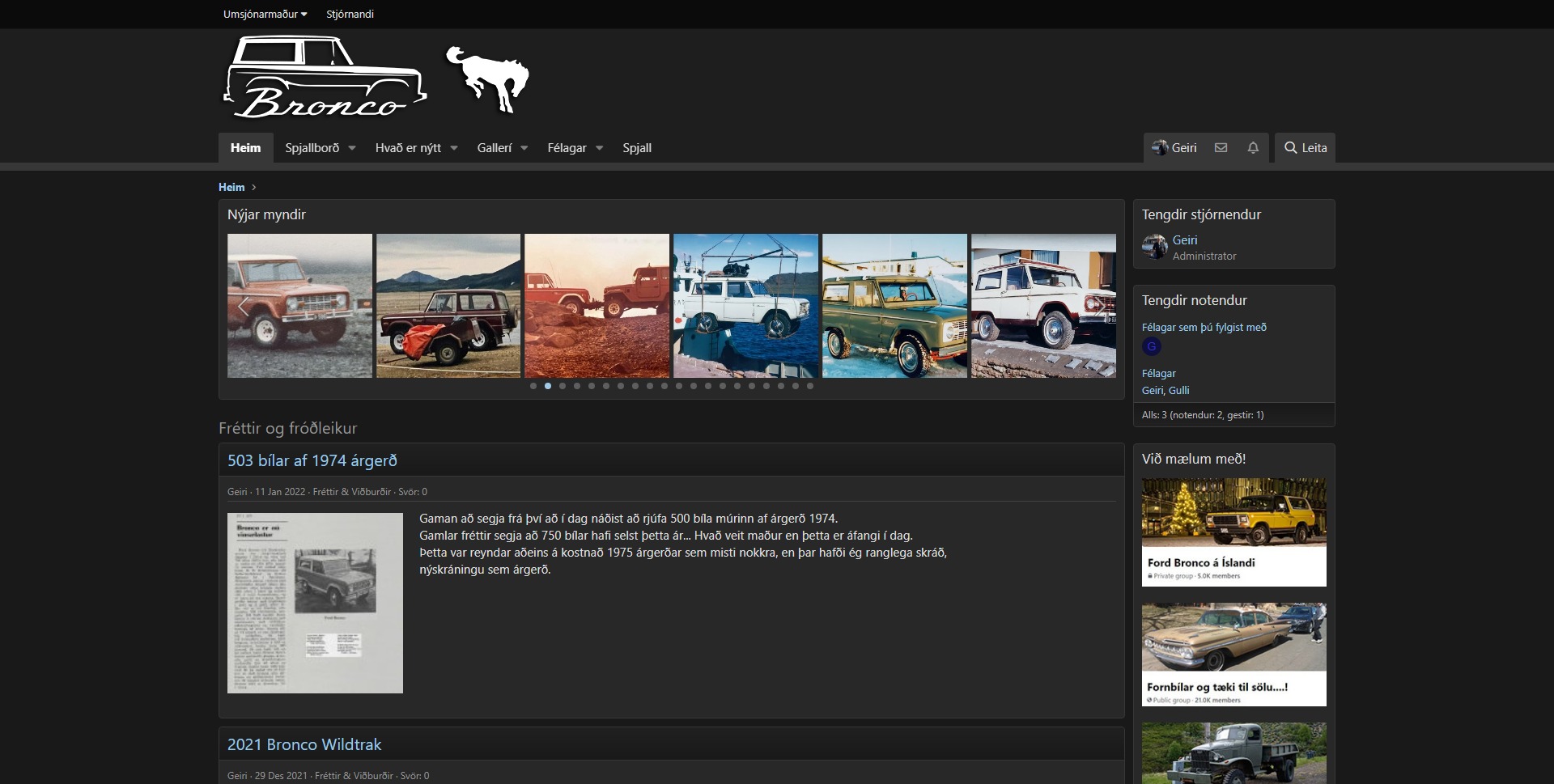Click the blue G member avatar
This screenshot has width=1554, height=784.
click(1152, 347)
